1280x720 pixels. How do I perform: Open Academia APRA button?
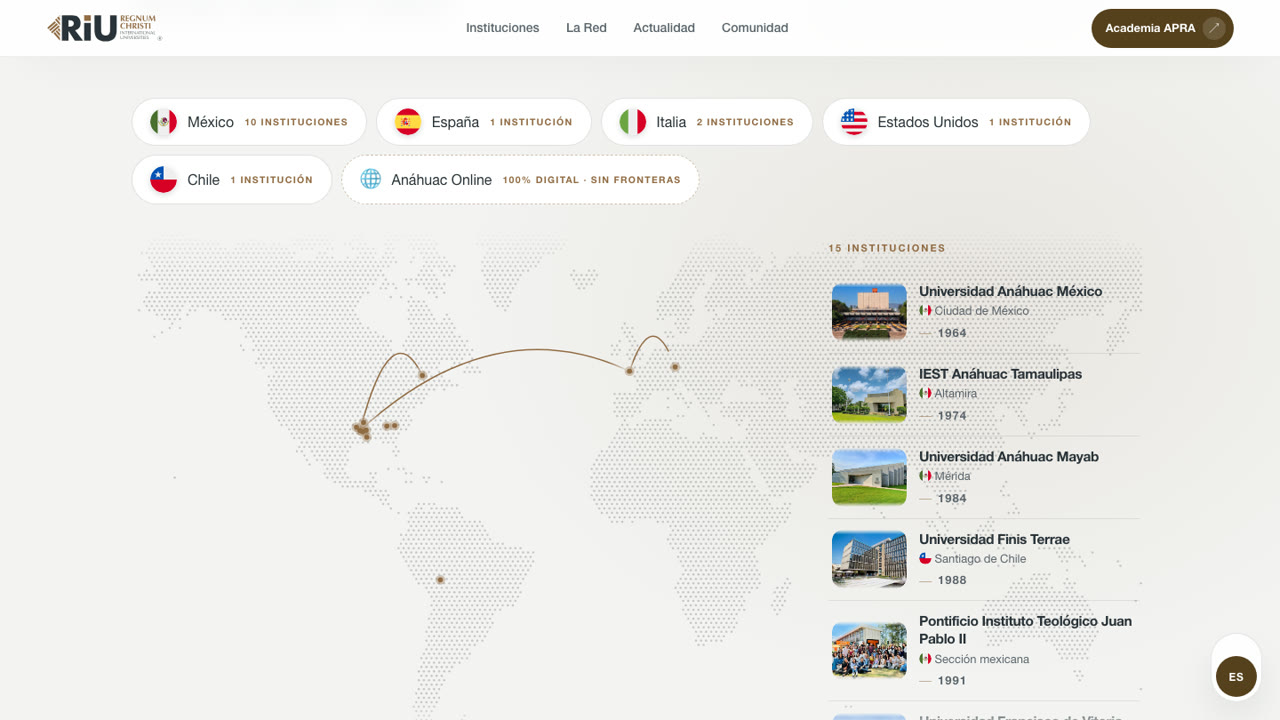(1162, 28)
